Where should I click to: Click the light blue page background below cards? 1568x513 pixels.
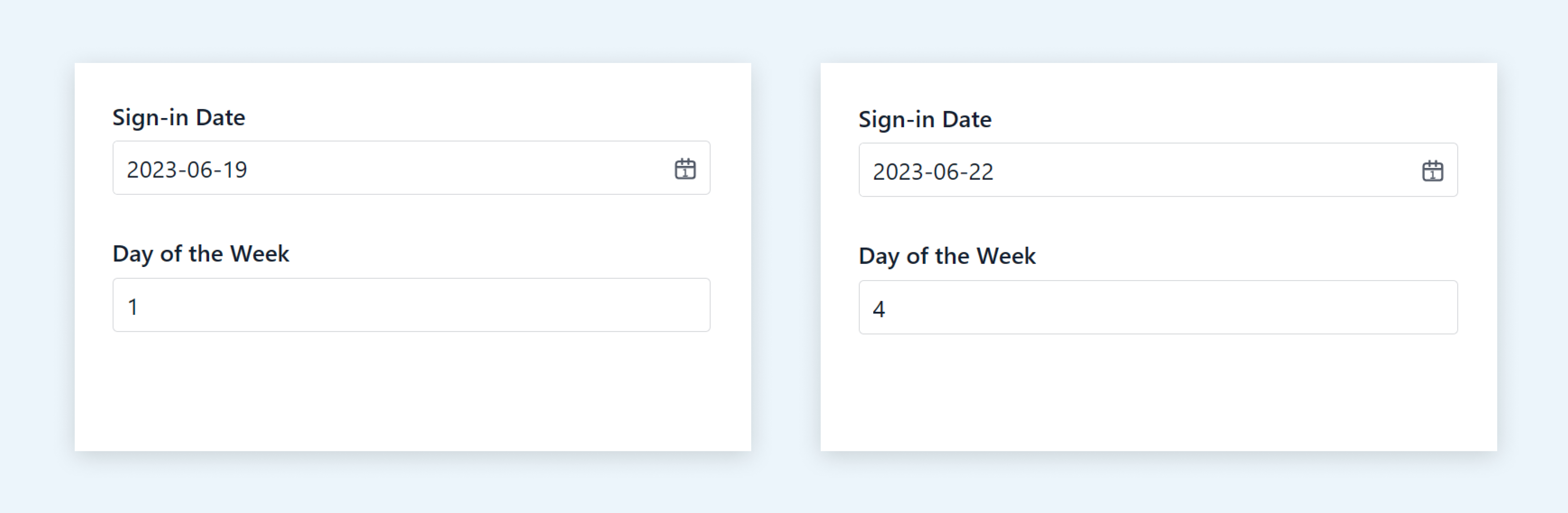[x=784, y=484]
